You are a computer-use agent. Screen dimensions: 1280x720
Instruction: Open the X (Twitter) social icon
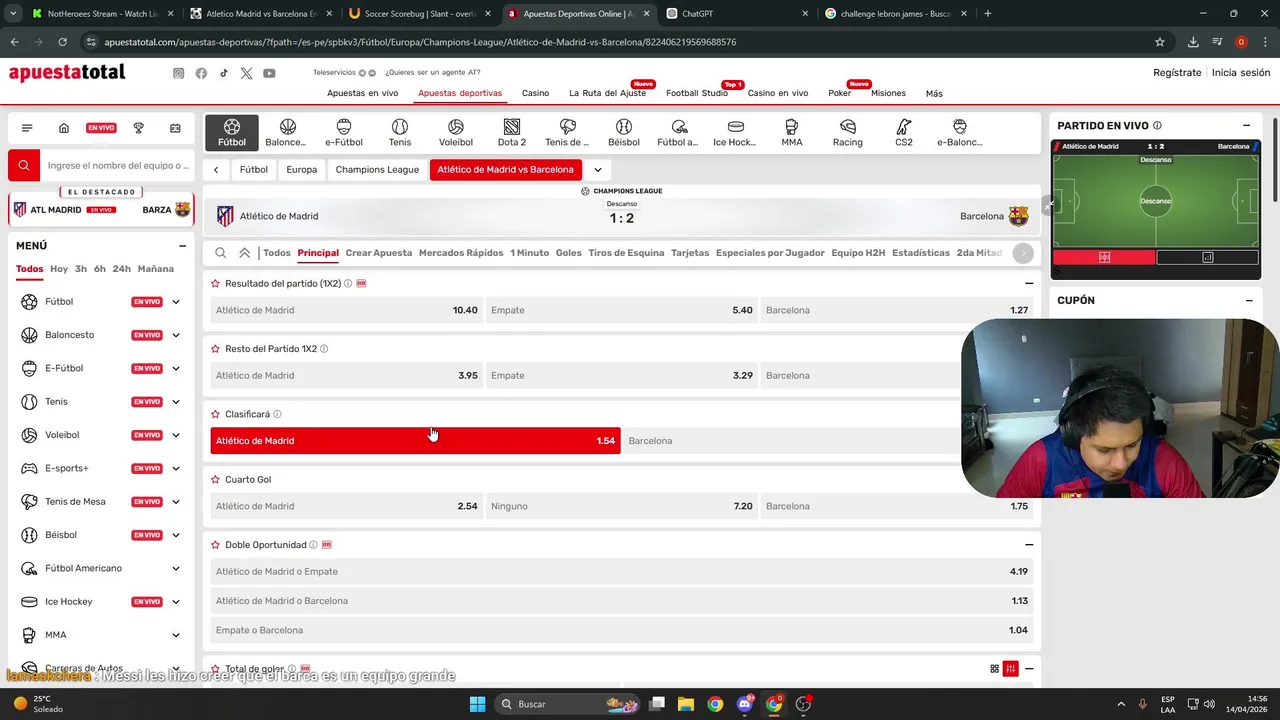(x=246, y=73)
